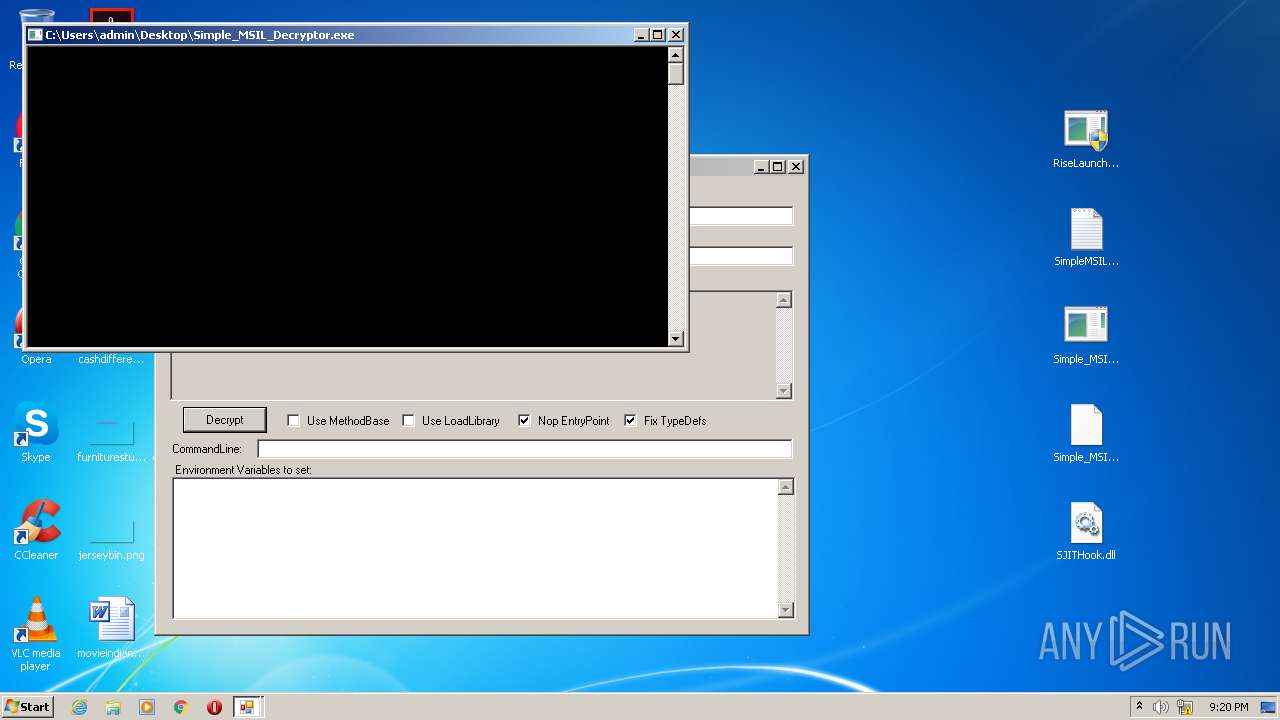Viewport: 1280px width, 720px height.
Task: Open the console window system menu icon
Action: coord(35,35)
